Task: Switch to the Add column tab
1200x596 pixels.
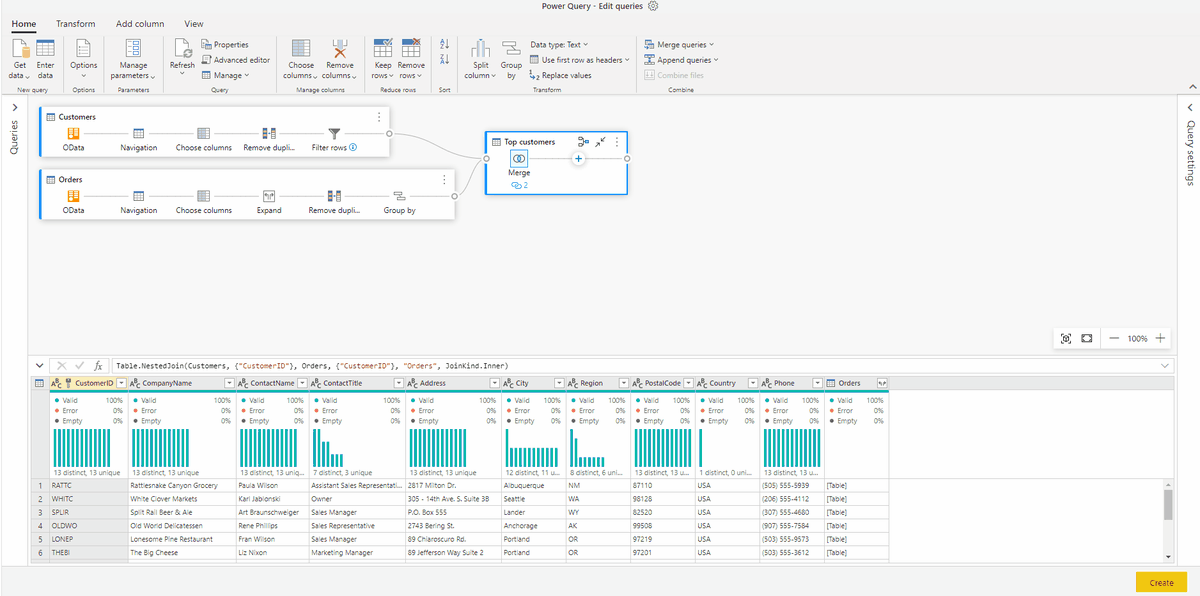Action: [140, 23]
